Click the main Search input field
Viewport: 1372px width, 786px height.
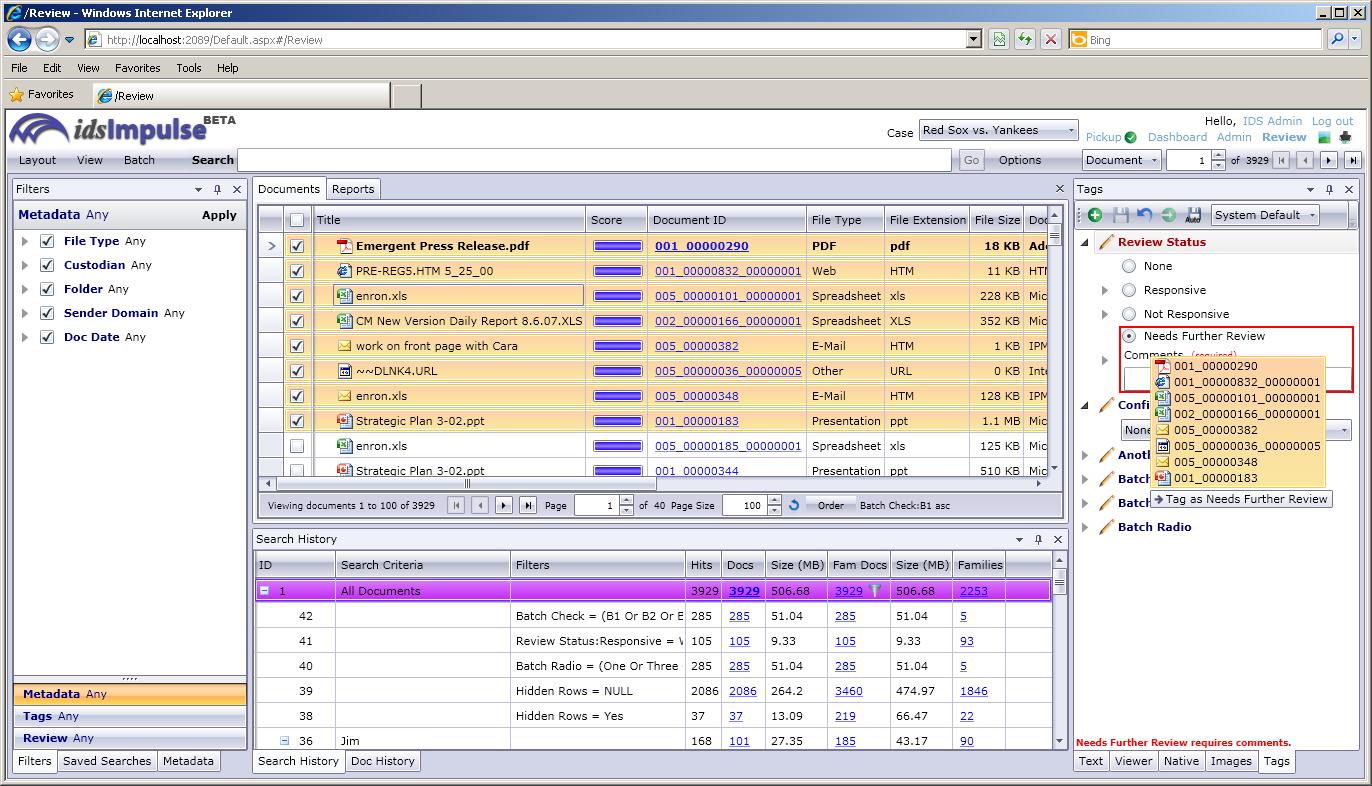point(594,160)
